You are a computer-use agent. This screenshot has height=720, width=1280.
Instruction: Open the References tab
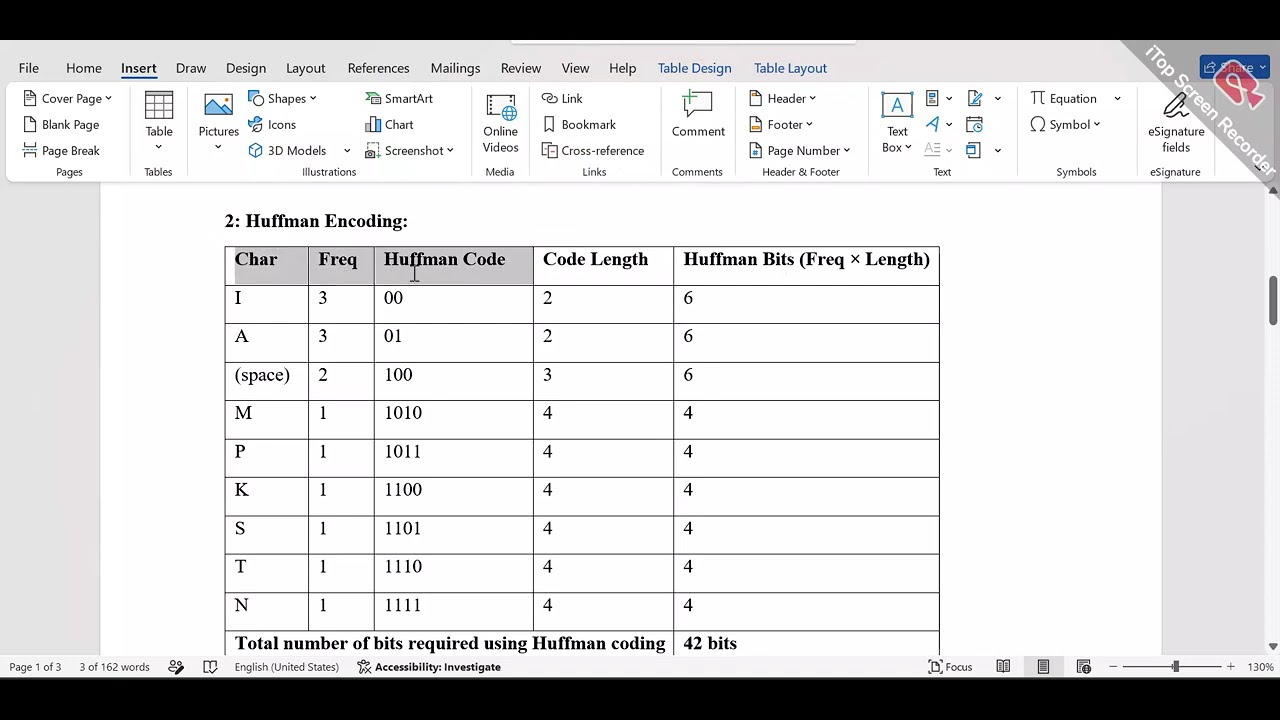(378, 68)
